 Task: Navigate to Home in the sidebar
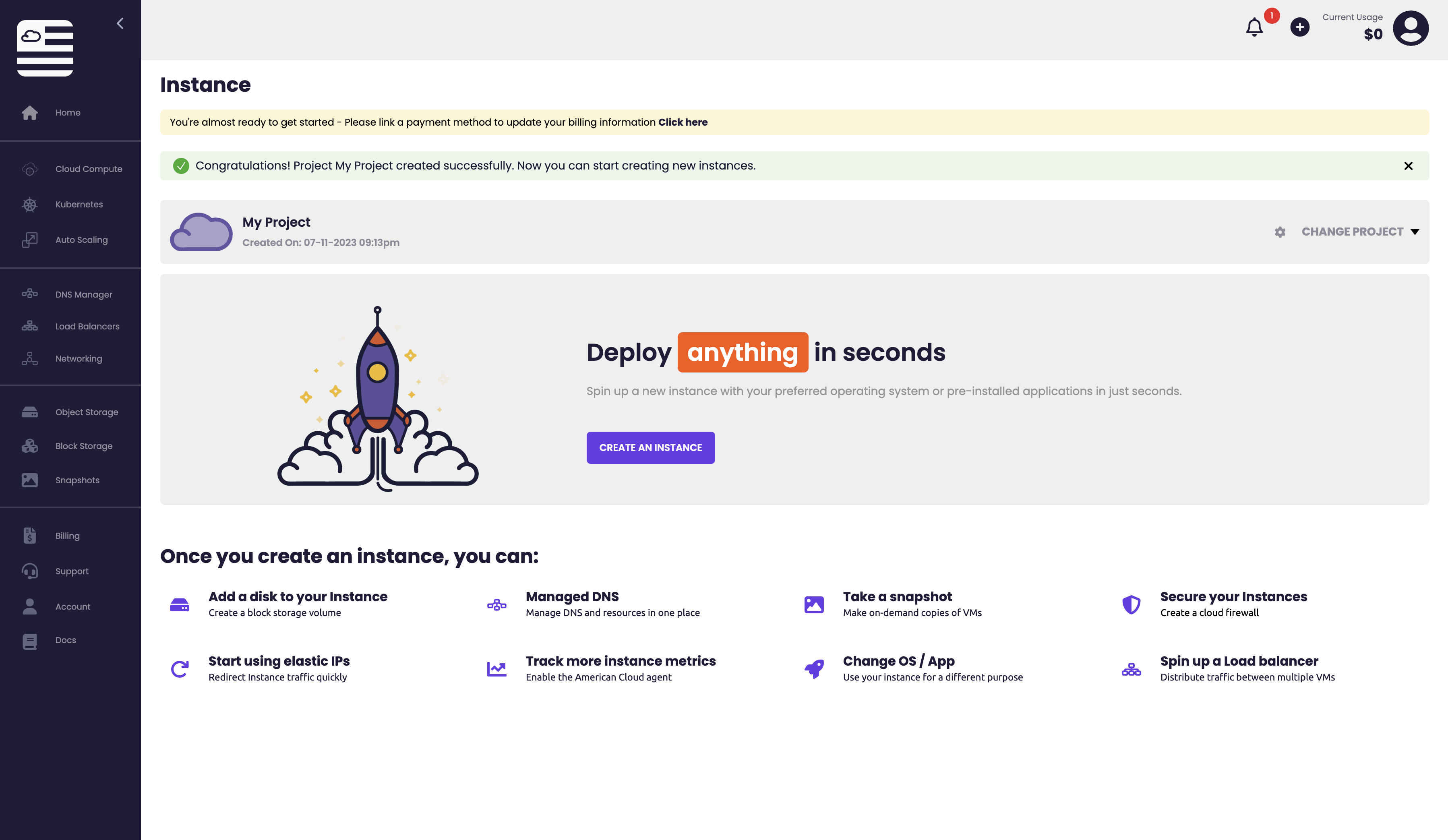click(x=68, y=112)
